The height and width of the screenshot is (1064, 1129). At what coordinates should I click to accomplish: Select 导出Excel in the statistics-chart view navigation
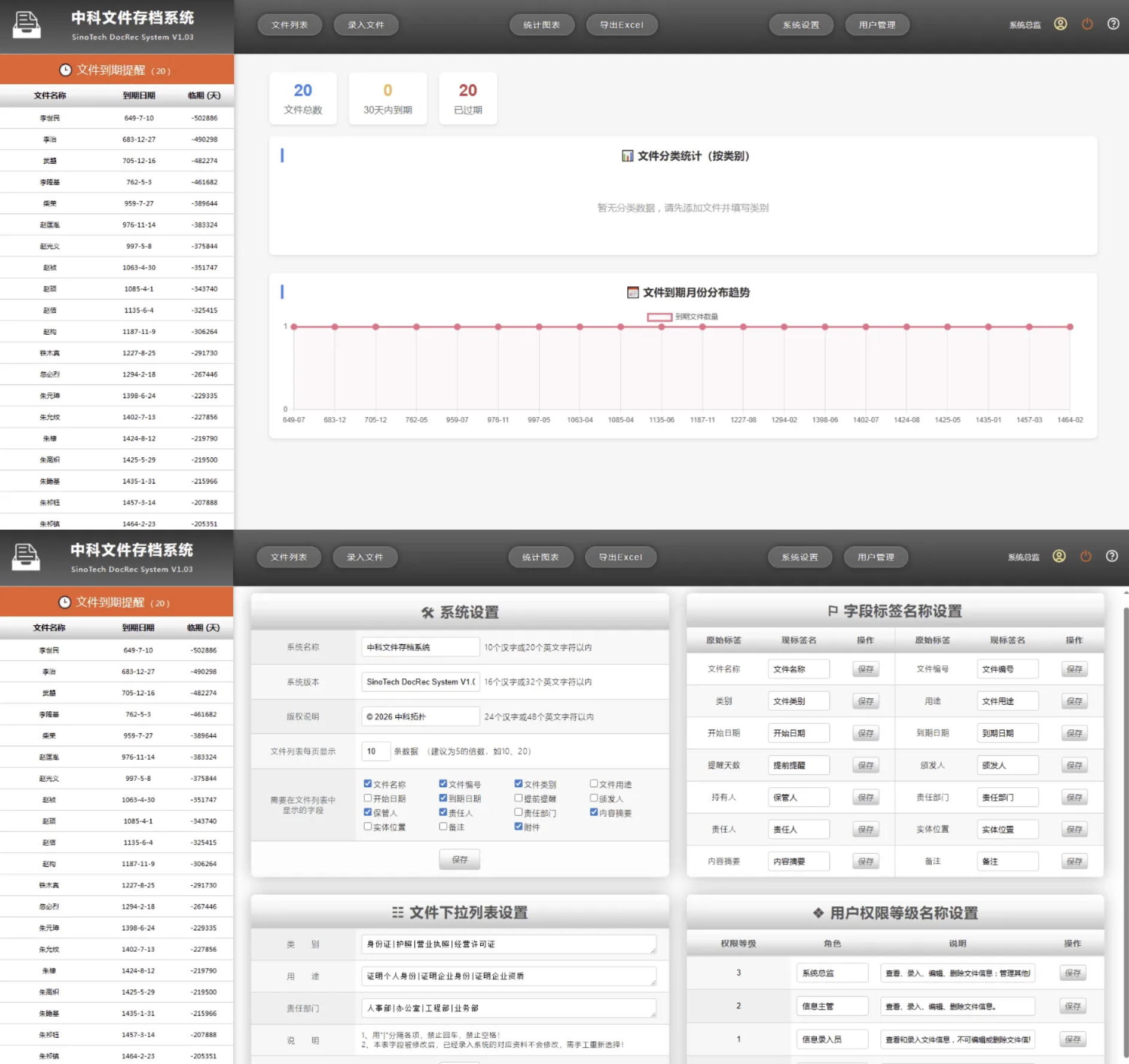622,25
